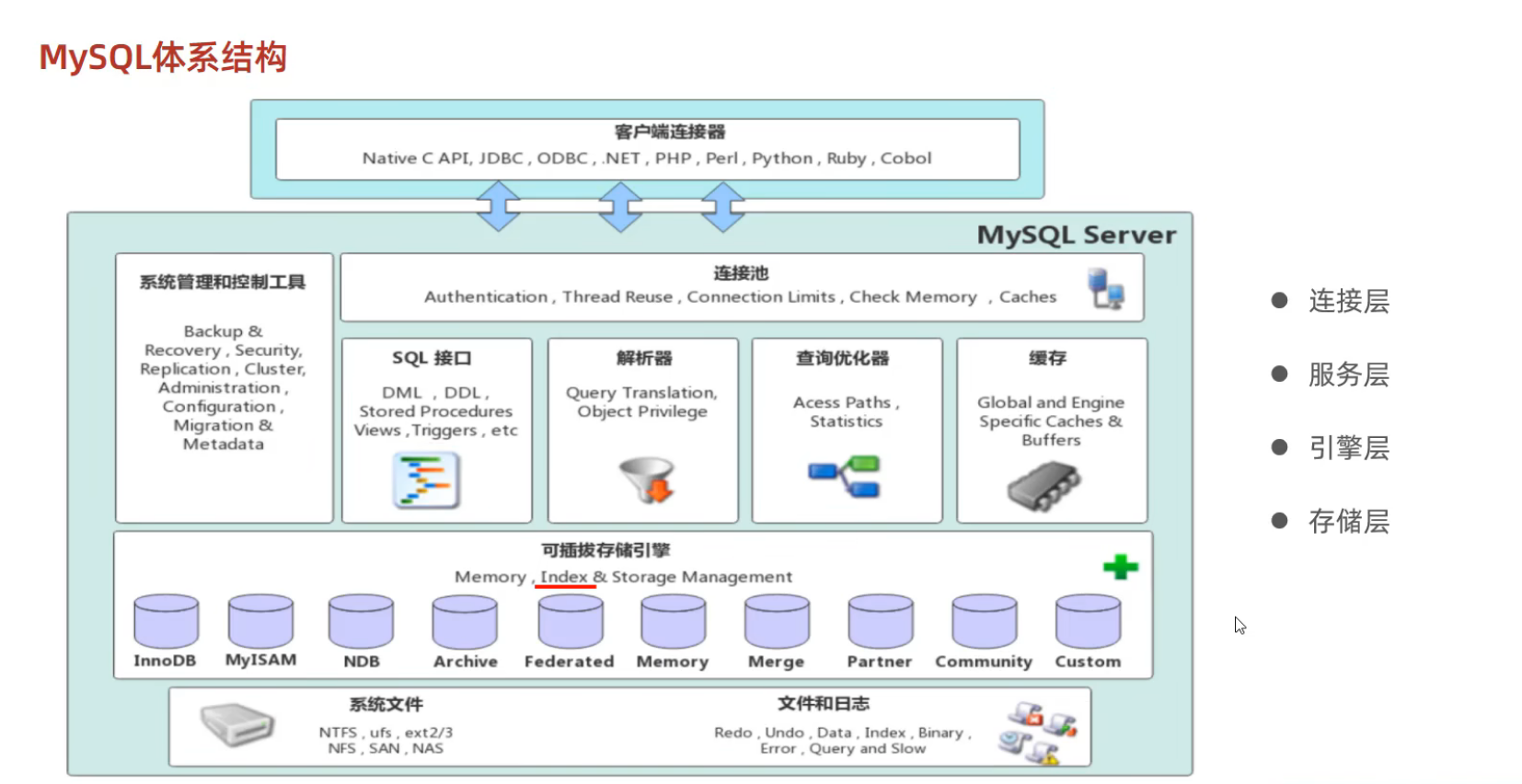
Task: Select the Merge engine cylinder
Action: click(777, 622)
